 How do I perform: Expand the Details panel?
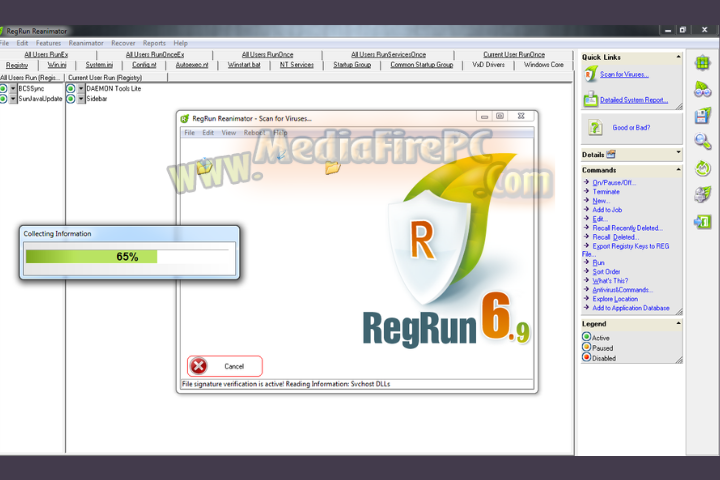pyautogui.click(x=678, y=152)
